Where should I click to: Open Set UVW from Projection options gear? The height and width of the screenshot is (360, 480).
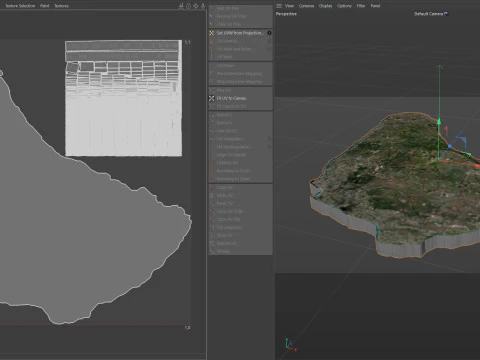pyautogui.click(x=269, y=33)
